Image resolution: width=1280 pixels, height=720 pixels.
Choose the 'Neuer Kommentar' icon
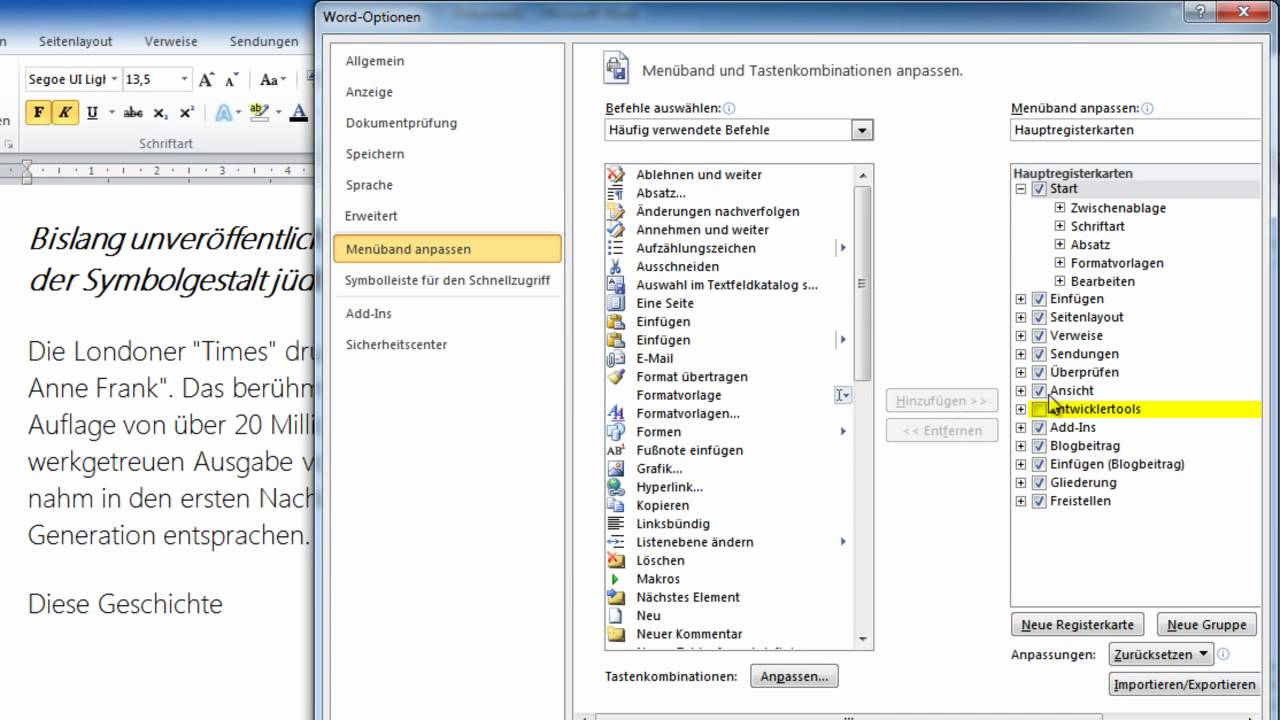point(616,634)
